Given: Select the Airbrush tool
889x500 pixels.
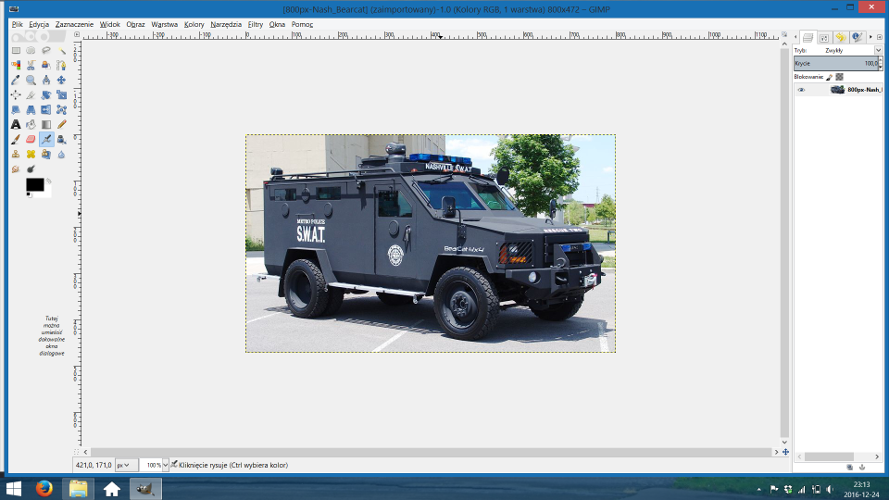Looking at the screenshot, I should pyautogui.click(x=46, y=139).
